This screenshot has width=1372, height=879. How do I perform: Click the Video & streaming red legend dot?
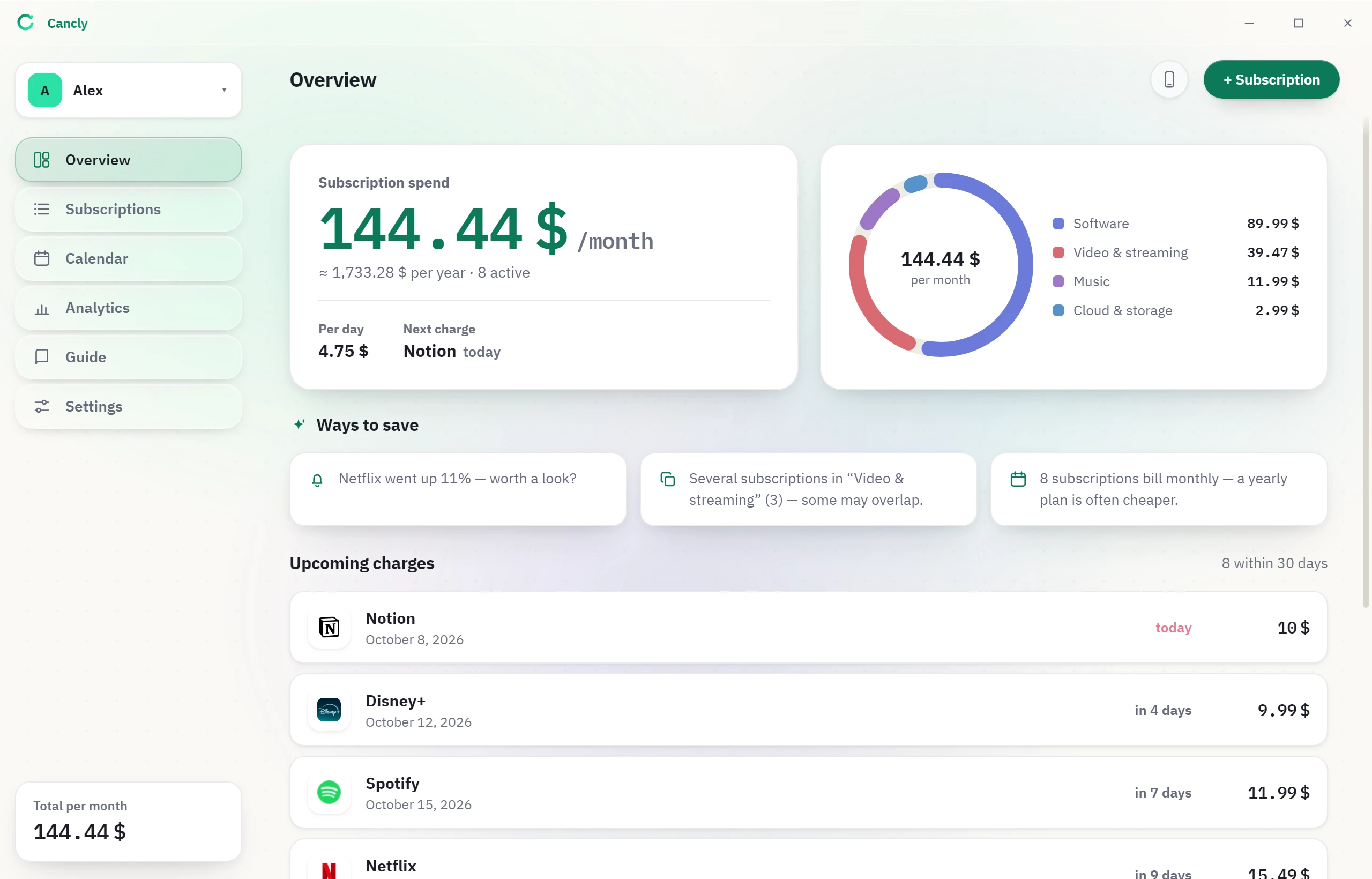(1058, 252)
